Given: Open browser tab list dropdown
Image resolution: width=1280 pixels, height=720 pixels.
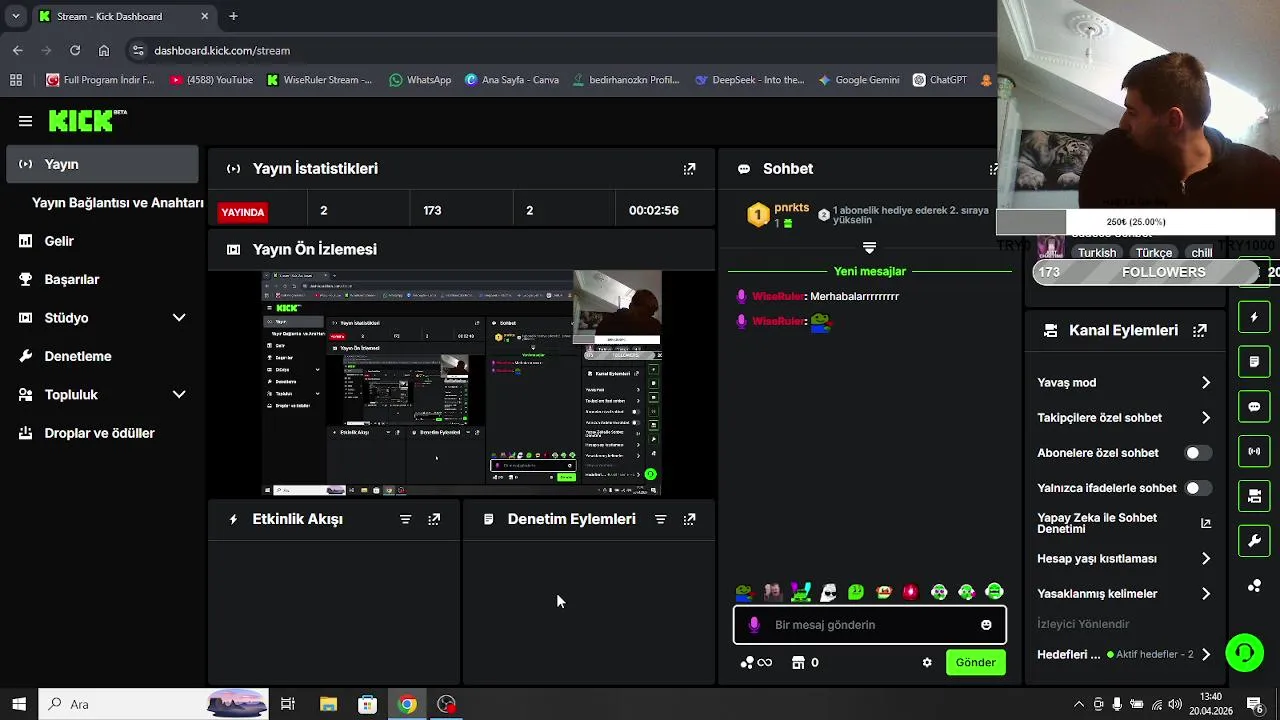Looking at the screenshot, I should pyautogui.click(x=15, y=16).
